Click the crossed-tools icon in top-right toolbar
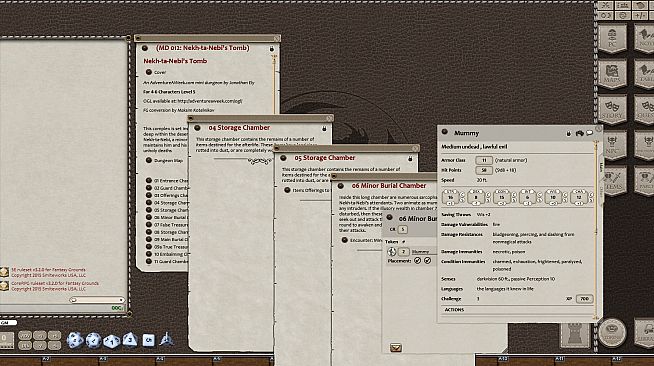 coord(605,5)
